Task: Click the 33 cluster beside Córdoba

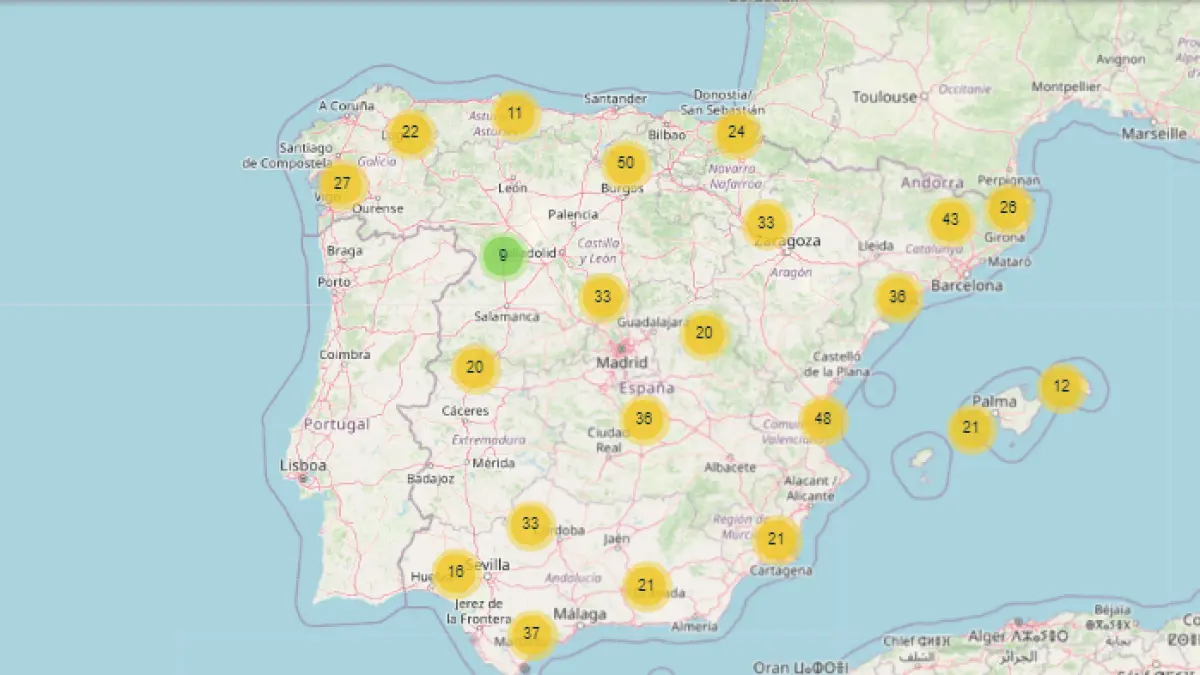Action: [x=531, y=524]
